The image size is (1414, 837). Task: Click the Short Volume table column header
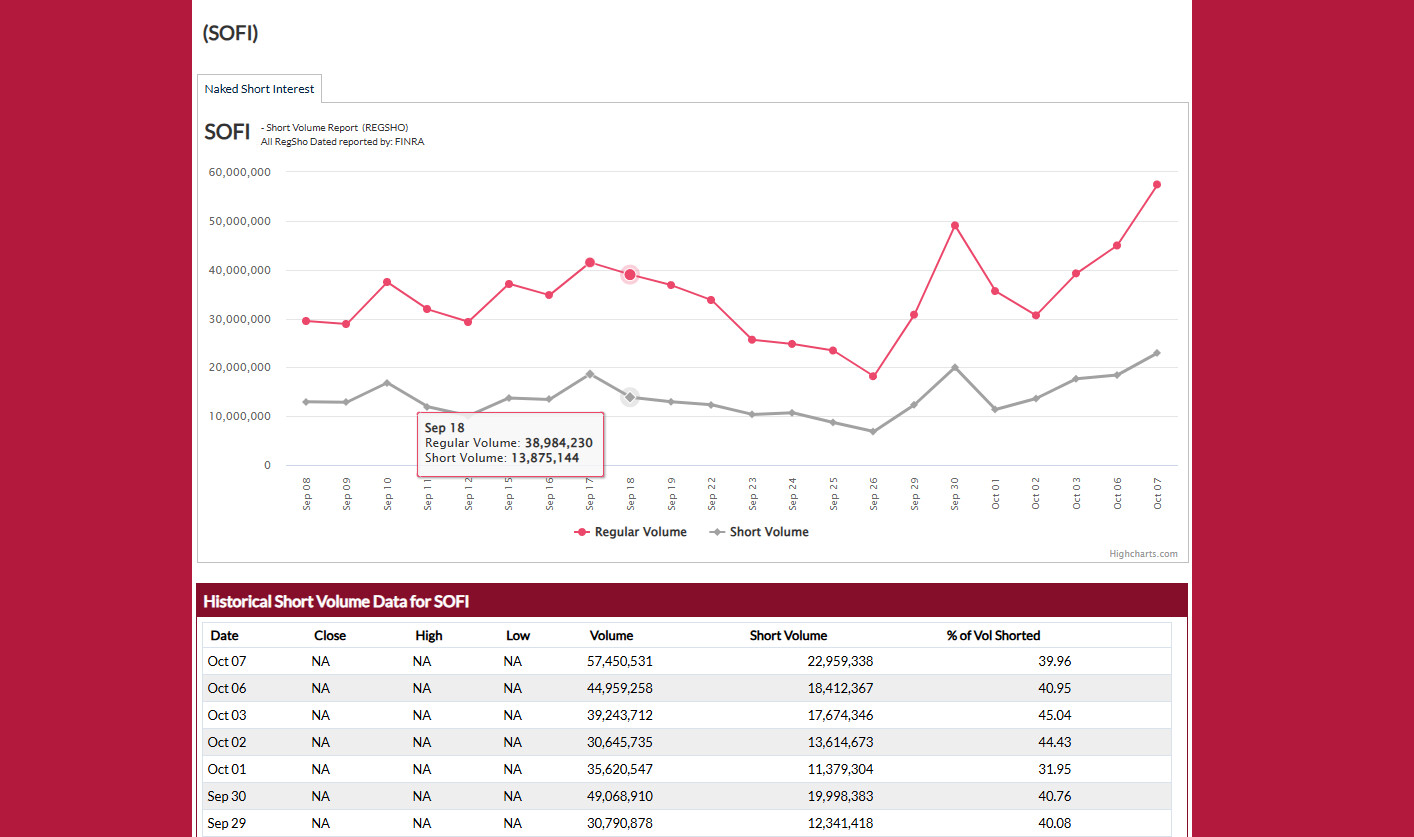(x=788, y=635)
